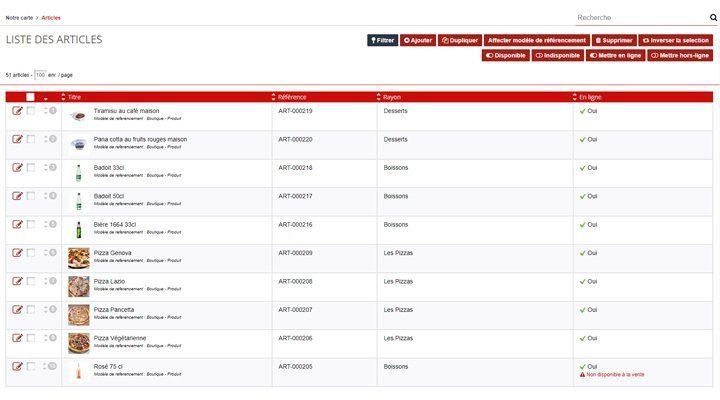The height and width of the screenshot is (400, 720).
Task: Click the sort icon on Titre column
Action: point(64,97)
